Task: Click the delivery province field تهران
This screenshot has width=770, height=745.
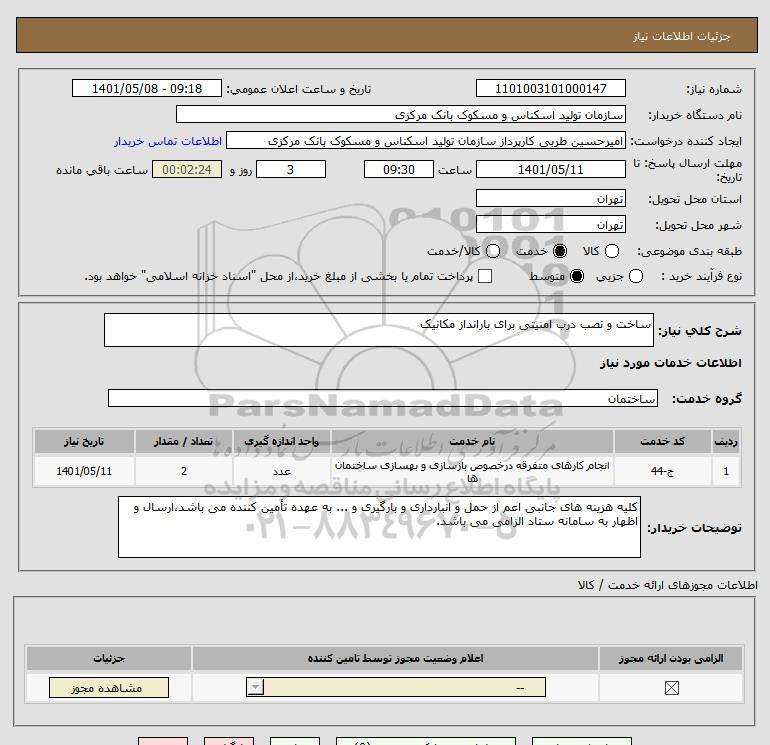Action: tap(550, 198)
